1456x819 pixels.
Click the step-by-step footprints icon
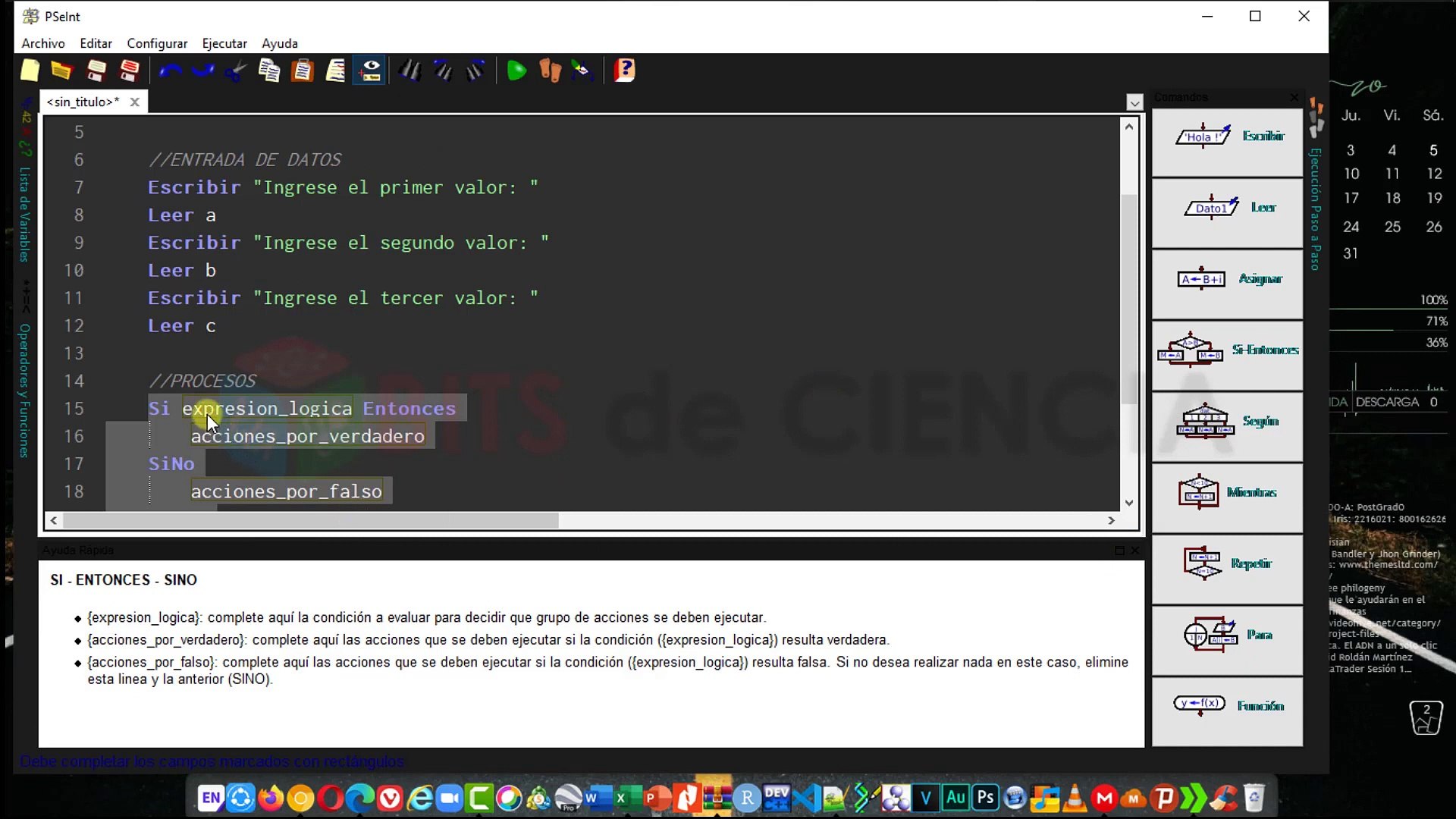(x=550, y=71)
